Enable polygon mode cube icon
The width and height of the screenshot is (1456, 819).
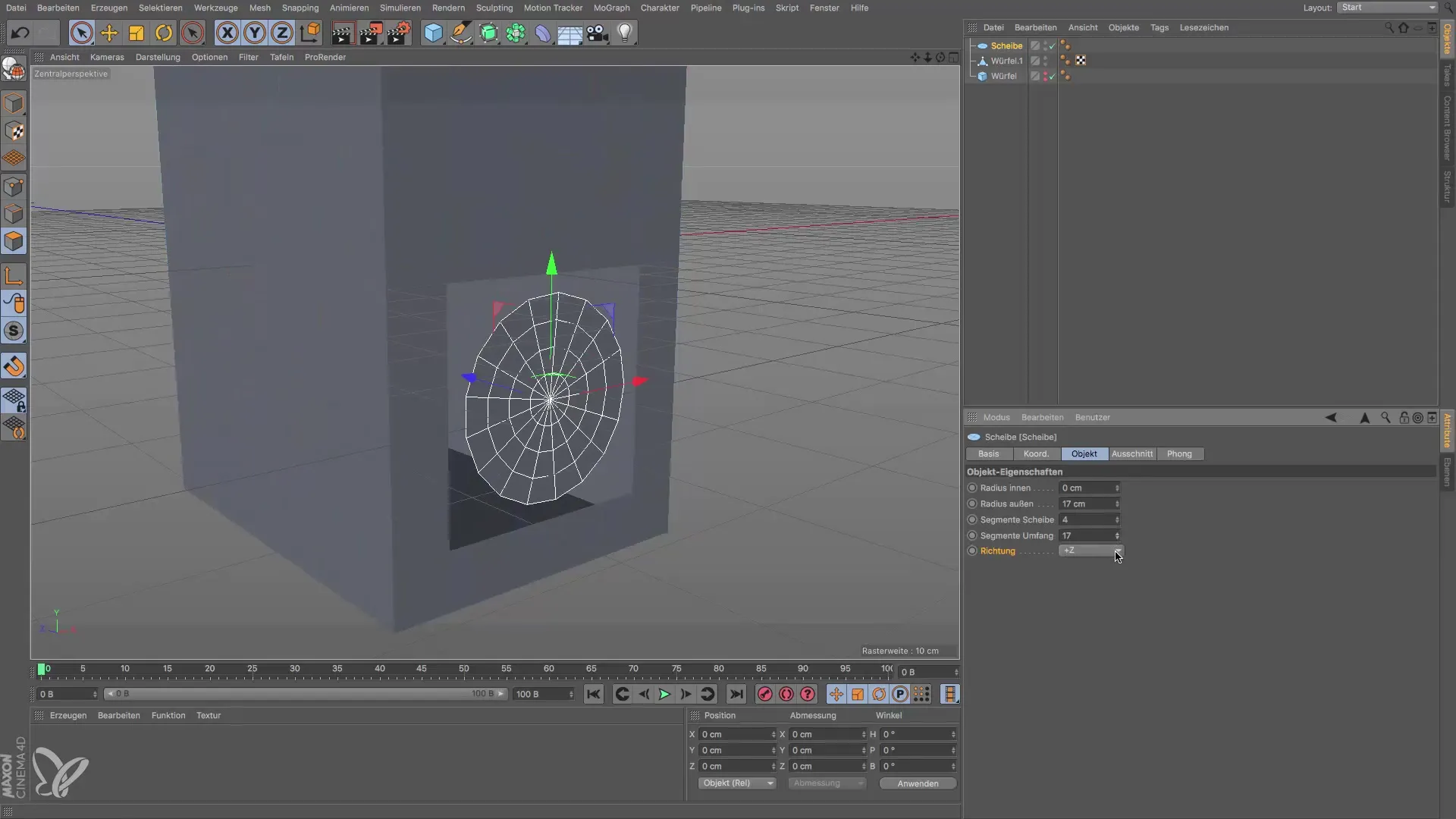pos(14,242)
